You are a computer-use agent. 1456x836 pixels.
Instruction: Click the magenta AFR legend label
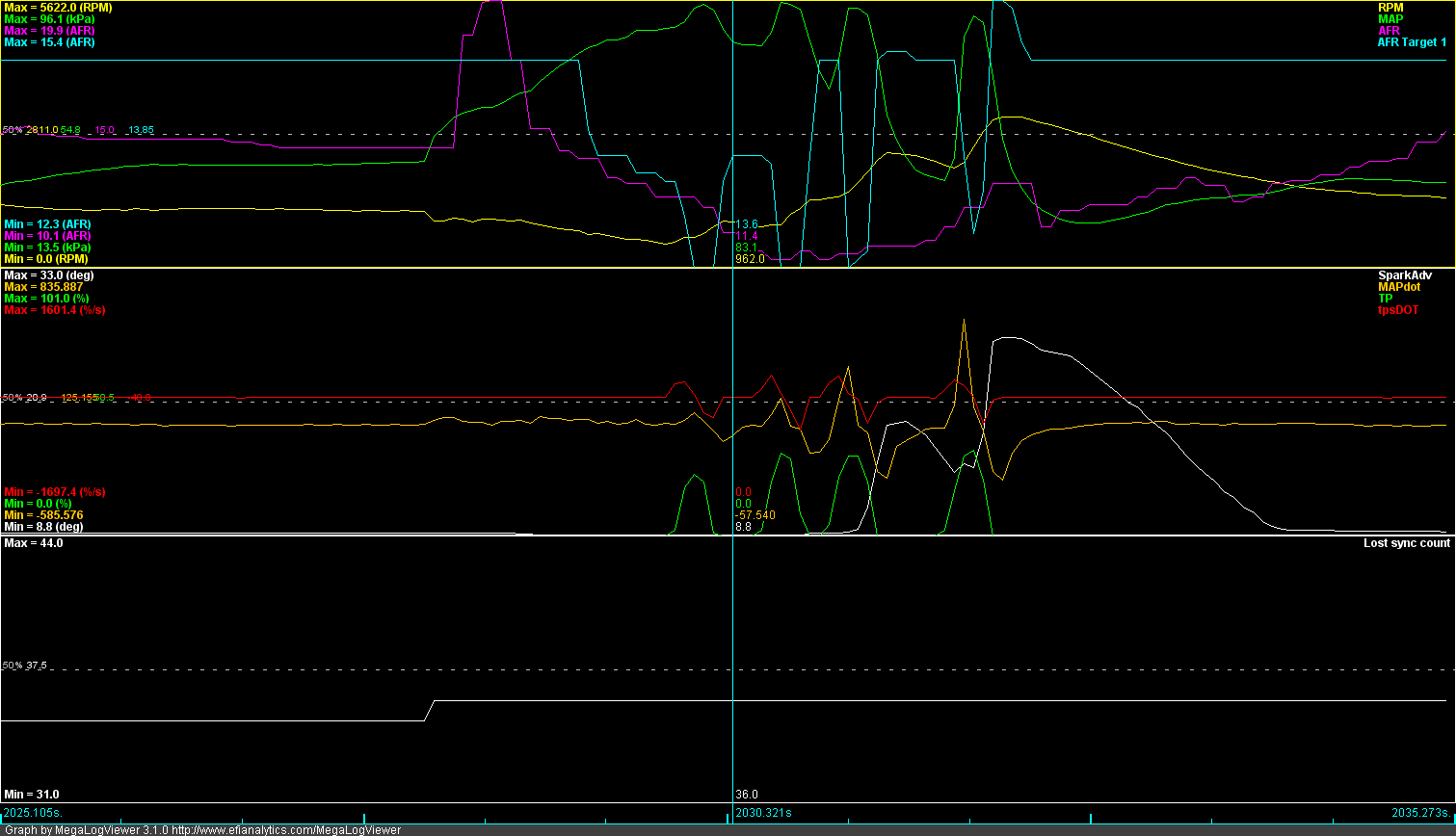tap(1389, 31)
